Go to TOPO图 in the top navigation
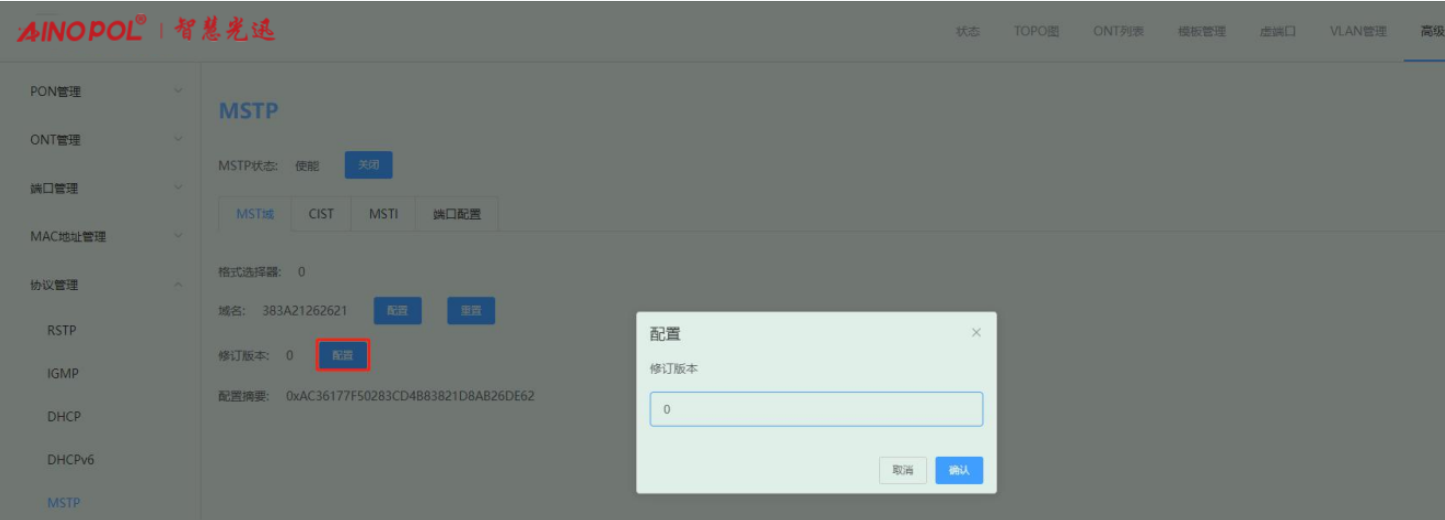The width and height of the screenshot is (1445, 520). (x=1036, y=31)
